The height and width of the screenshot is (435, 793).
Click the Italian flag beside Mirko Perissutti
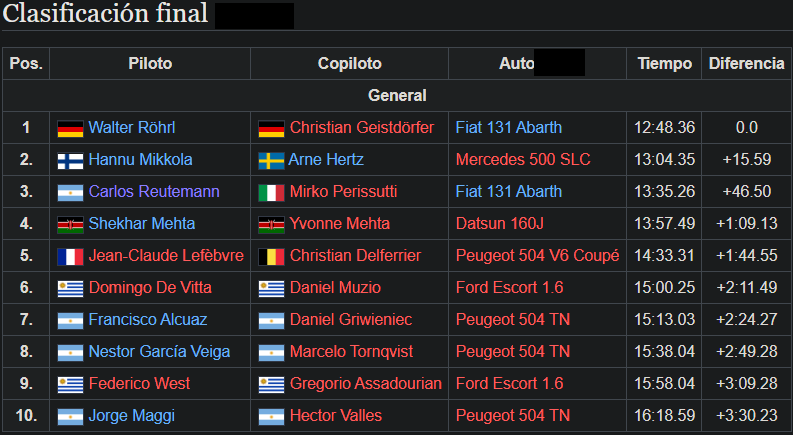pos(271,192)
